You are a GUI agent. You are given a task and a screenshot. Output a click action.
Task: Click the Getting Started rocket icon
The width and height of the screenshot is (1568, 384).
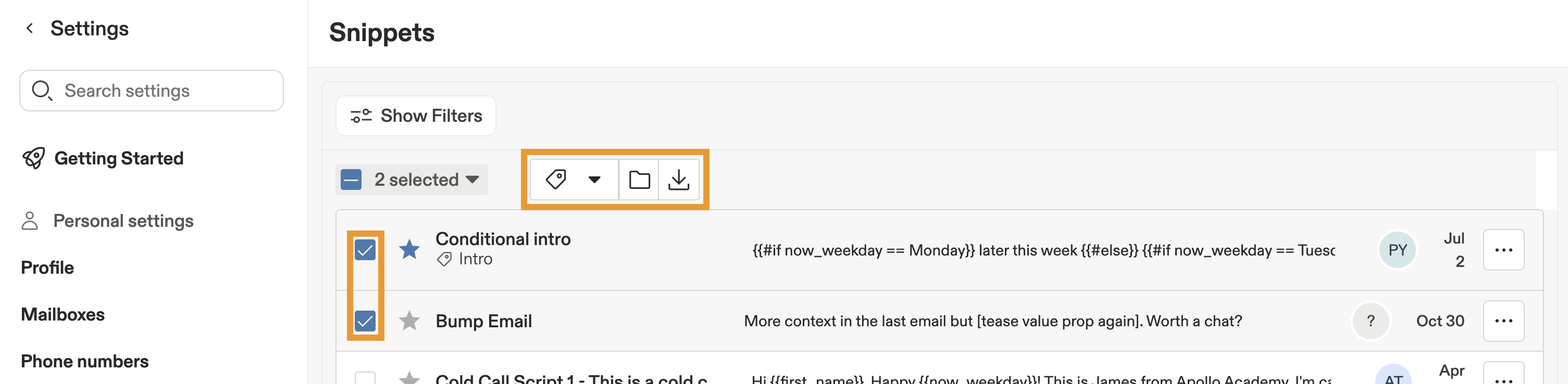[33, 158]
